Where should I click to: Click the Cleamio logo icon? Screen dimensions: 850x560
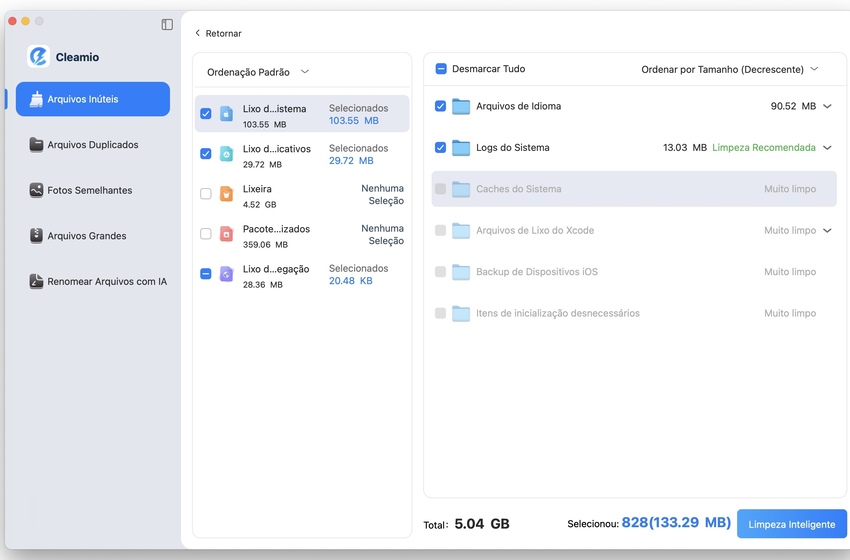click(38, 56)
